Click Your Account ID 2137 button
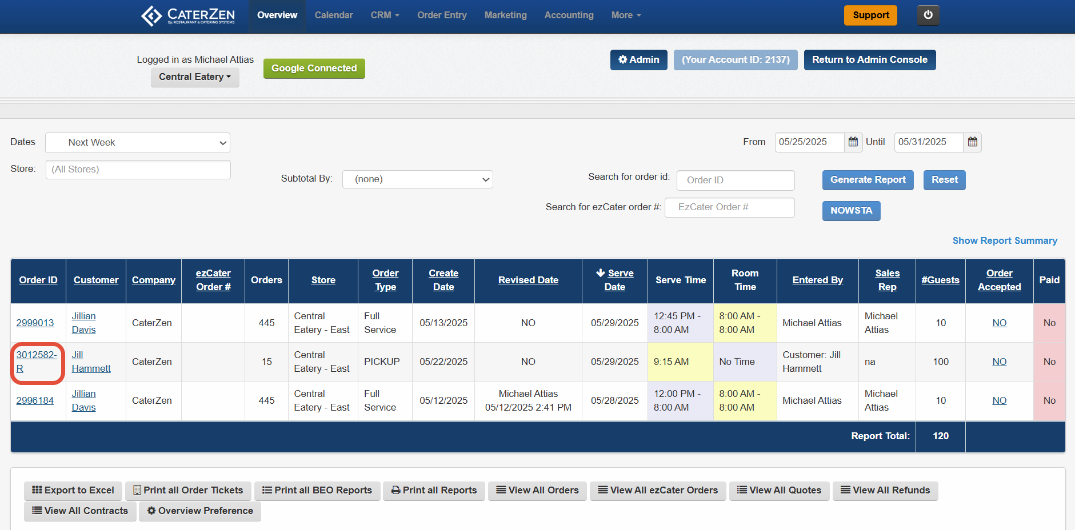Screen dimensions: 1075x530 click(x=735, y=60)
